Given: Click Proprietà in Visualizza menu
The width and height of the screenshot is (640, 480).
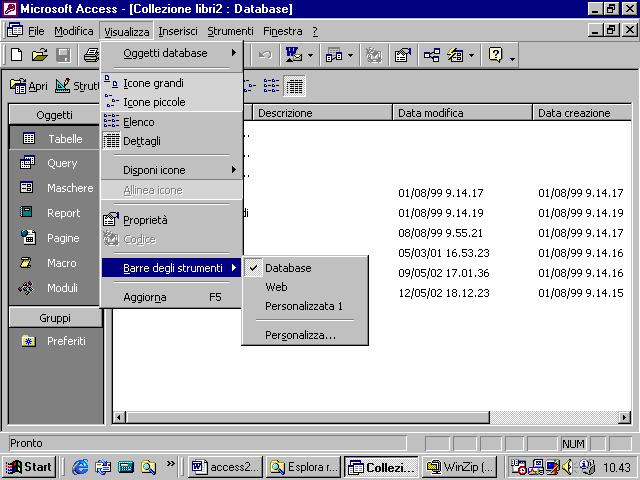Looking at the screenshot, I should [171, 220].
